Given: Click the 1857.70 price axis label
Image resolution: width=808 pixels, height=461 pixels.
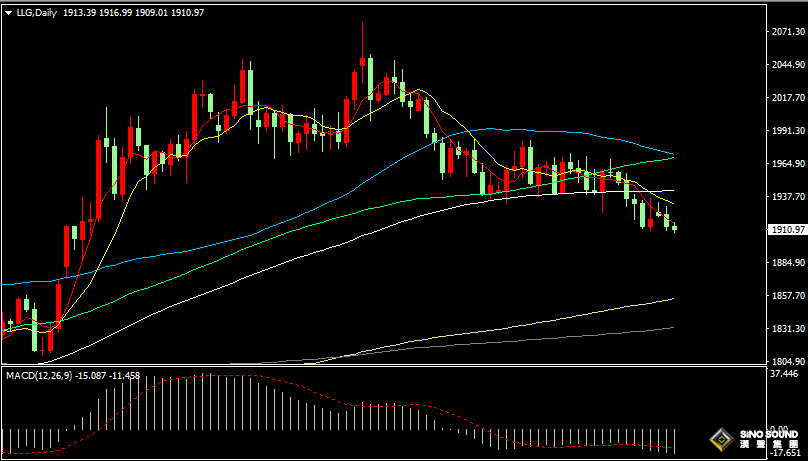Looking at the screenshot, I should [788, 296].
